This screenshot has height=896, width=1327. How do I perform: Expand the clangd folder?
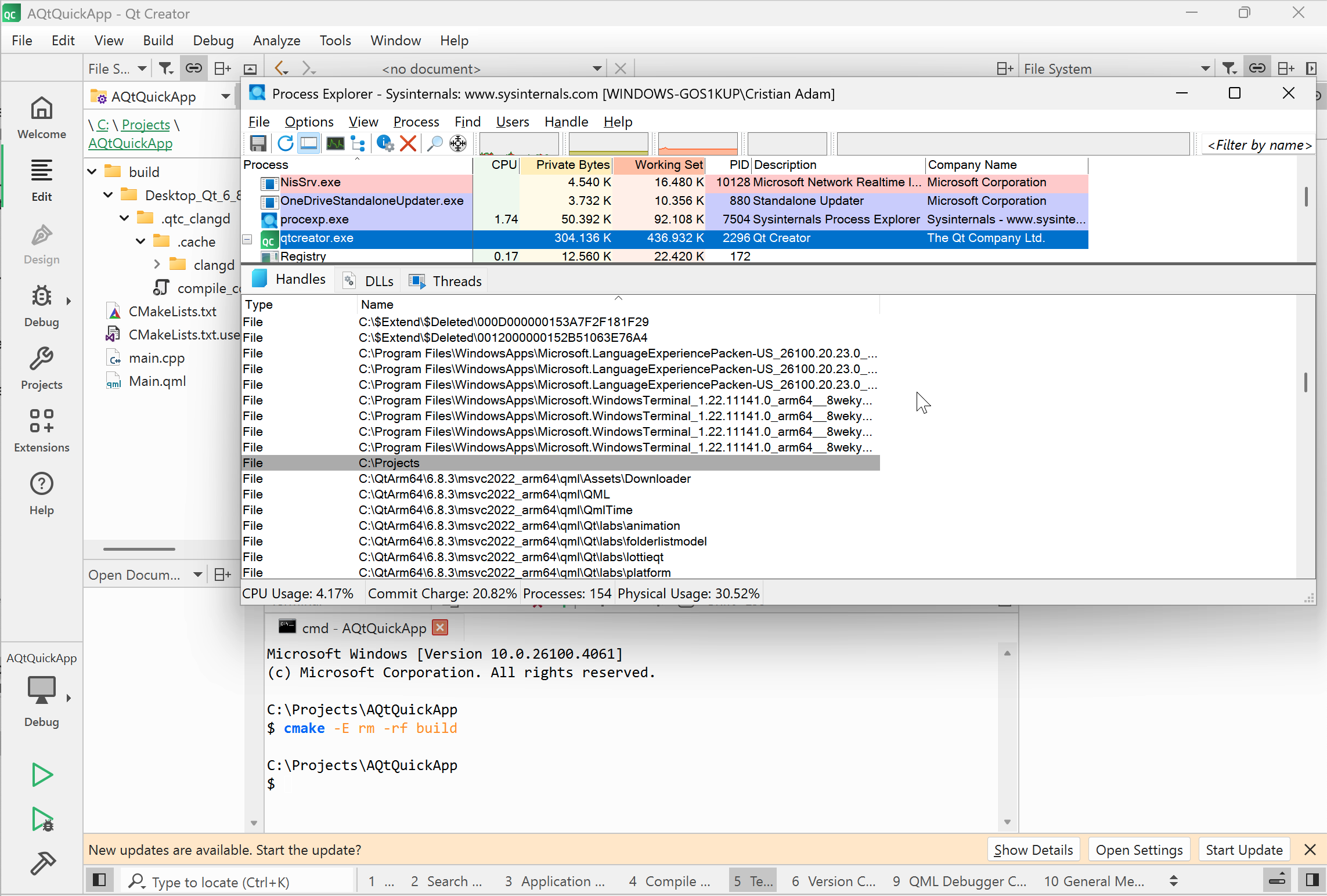(x=157, y=265)
